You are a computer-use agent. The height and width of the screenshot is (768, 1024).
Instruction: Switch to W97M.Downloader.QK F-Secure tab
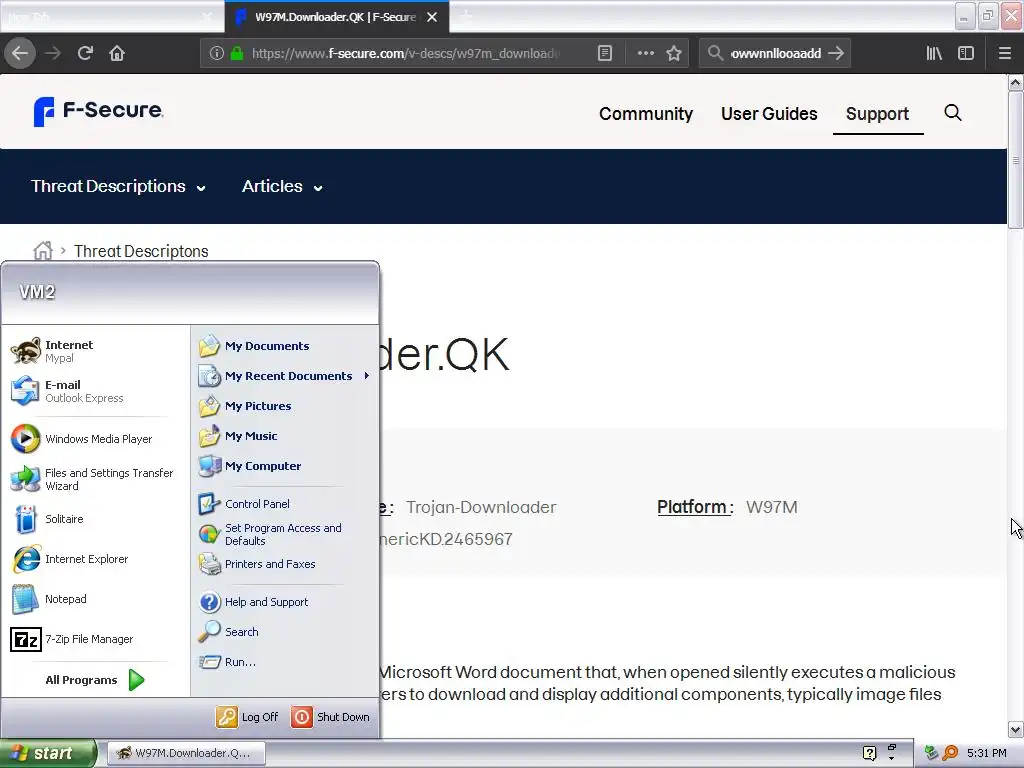(x=337, y=17)
